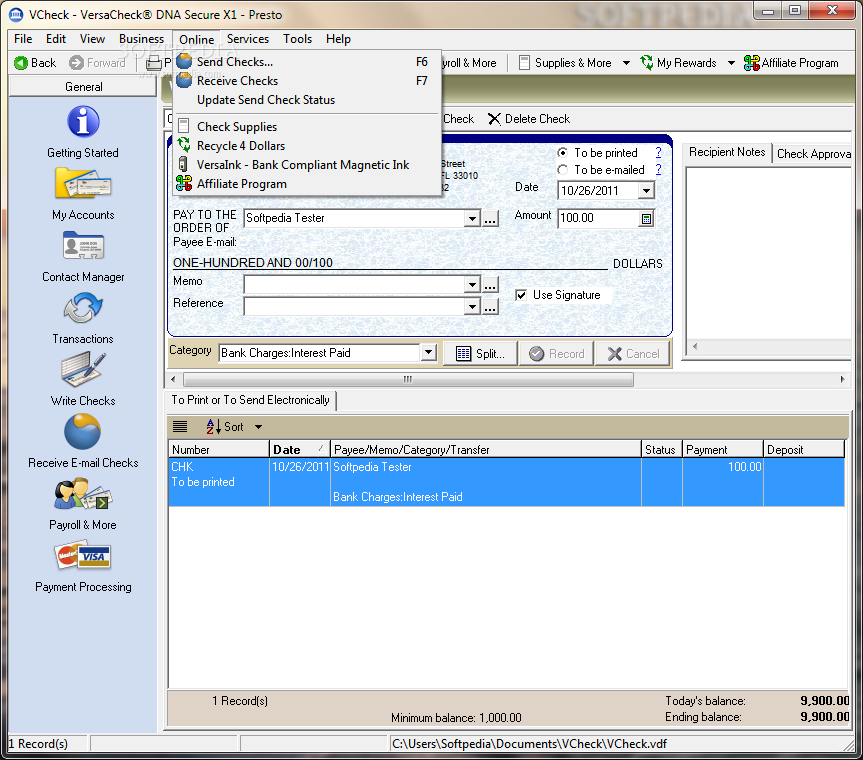863x760 pixels.
Task: Click Recycle 4 Dollars icon in menu
Action: pos(184,145)
